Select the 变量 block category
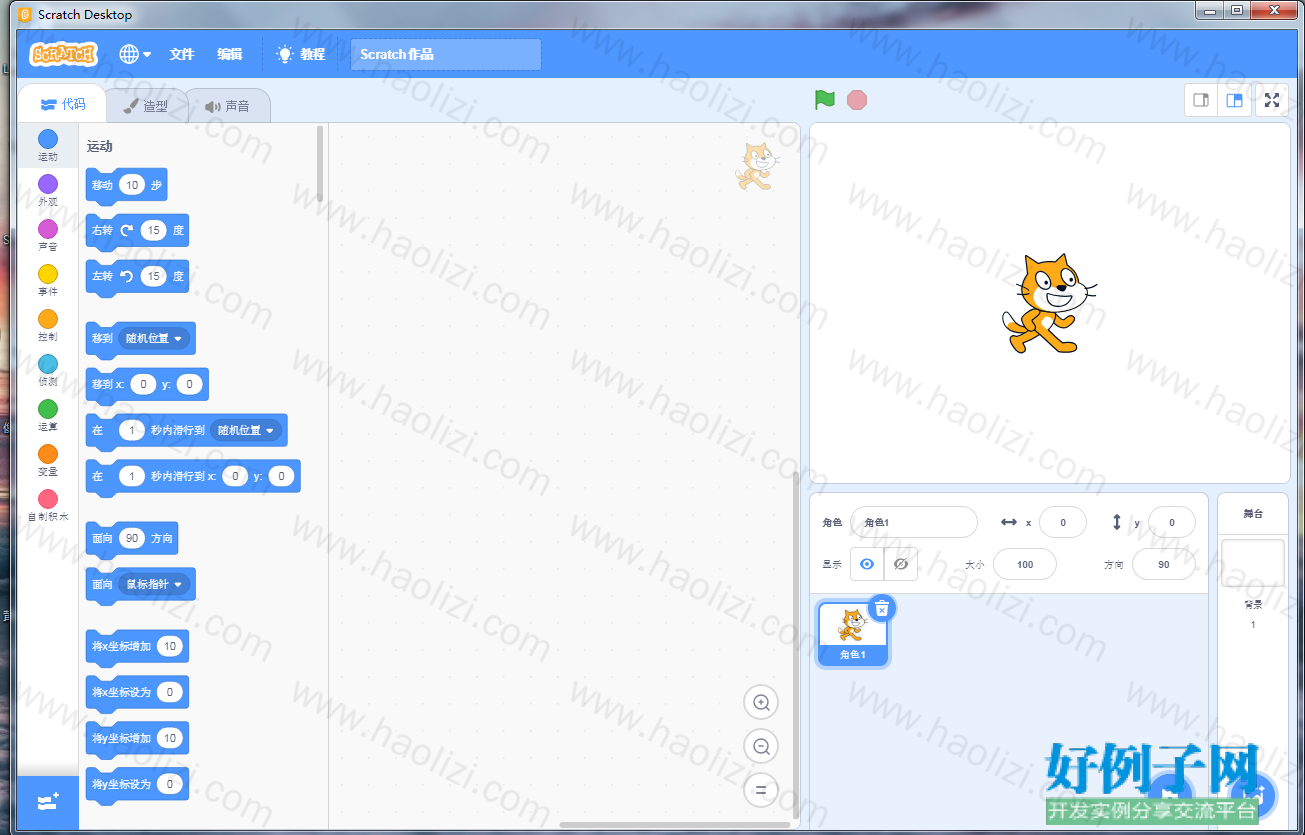Viewport: 1305px width, 835px height. pos(48,460)
